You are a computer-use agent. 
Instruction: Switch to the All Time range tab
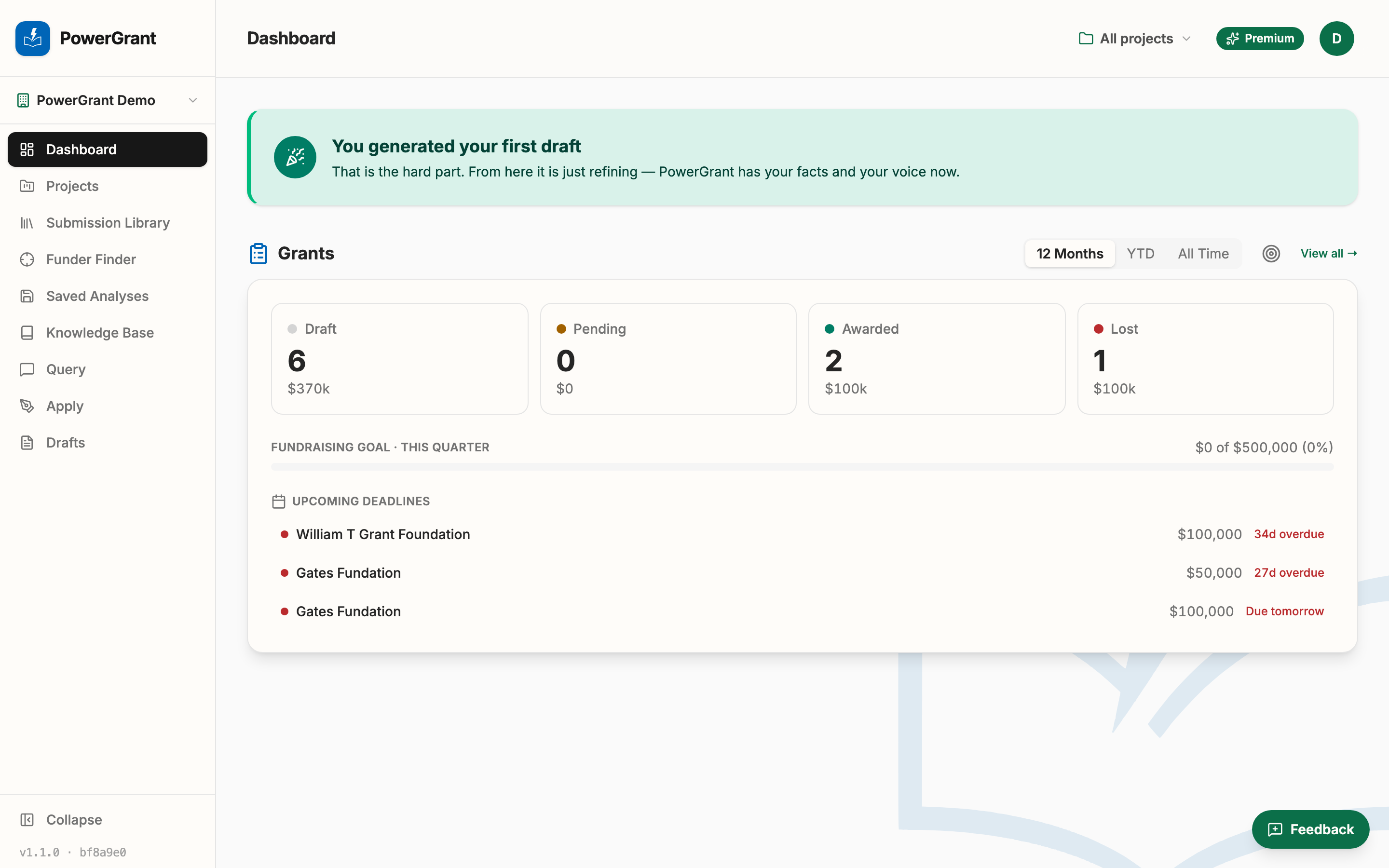point(1203,253)
